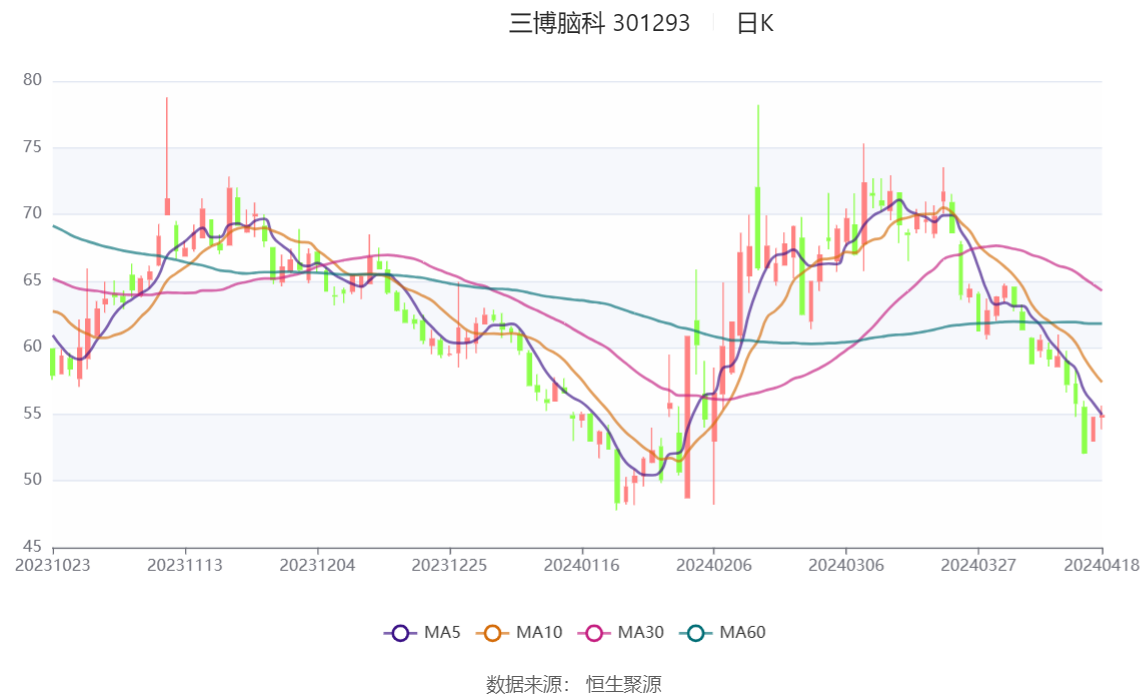Viewport: 1148px width, 699px height.
Task: Toggle the MA10 orange legend marker
Action: click(492, 633)
